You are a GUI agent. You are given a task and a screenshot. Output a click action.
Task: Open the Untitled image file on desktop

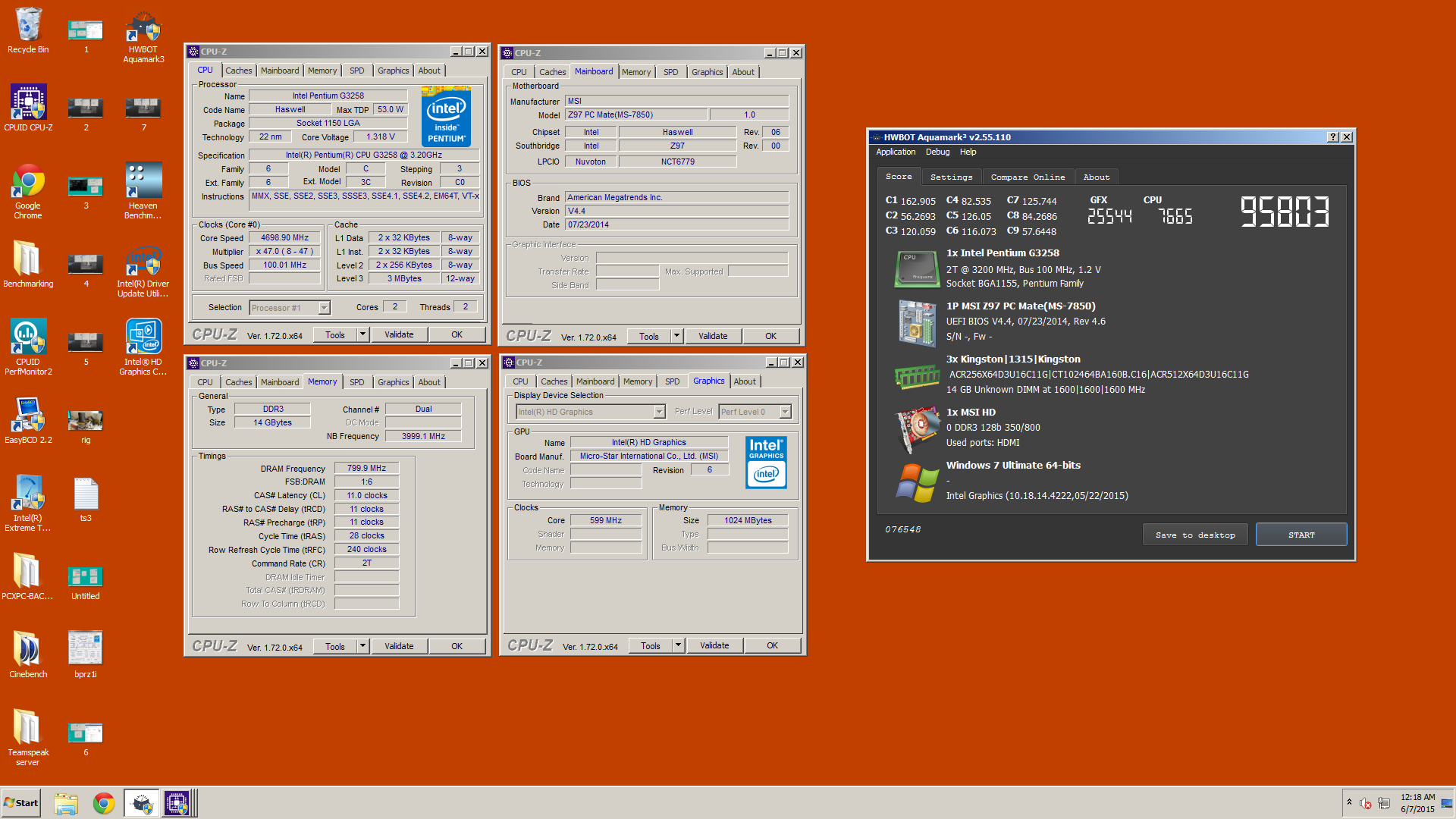click(86, 582)
